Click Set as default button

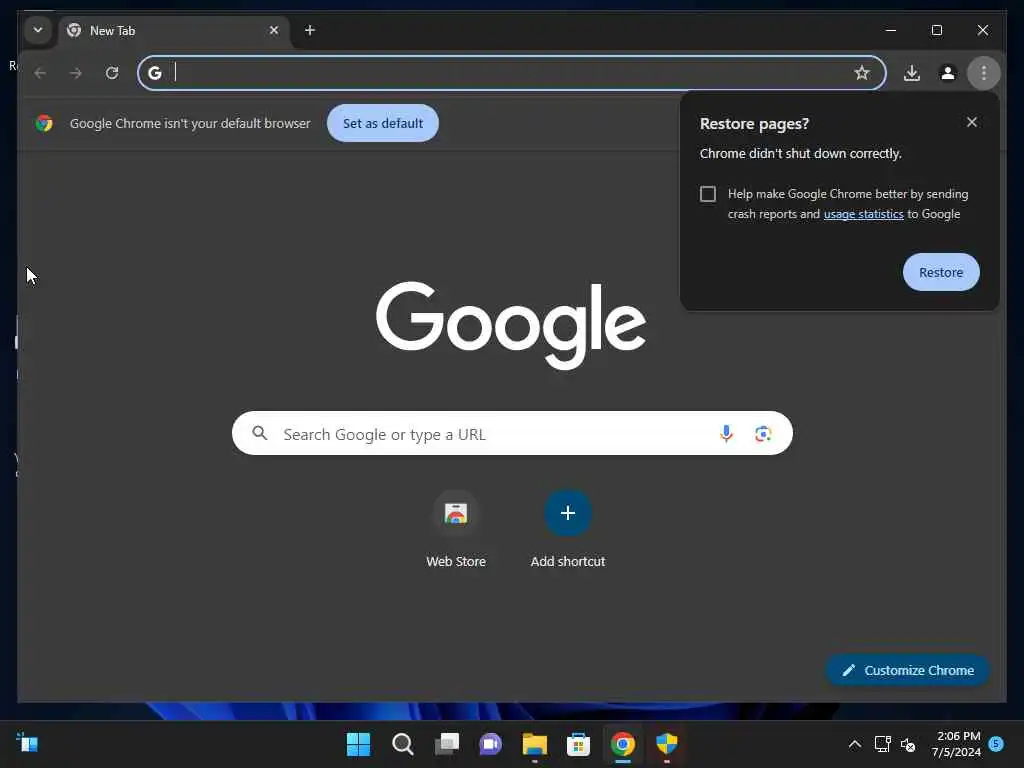pyautogui.click(x=383, y=123)
